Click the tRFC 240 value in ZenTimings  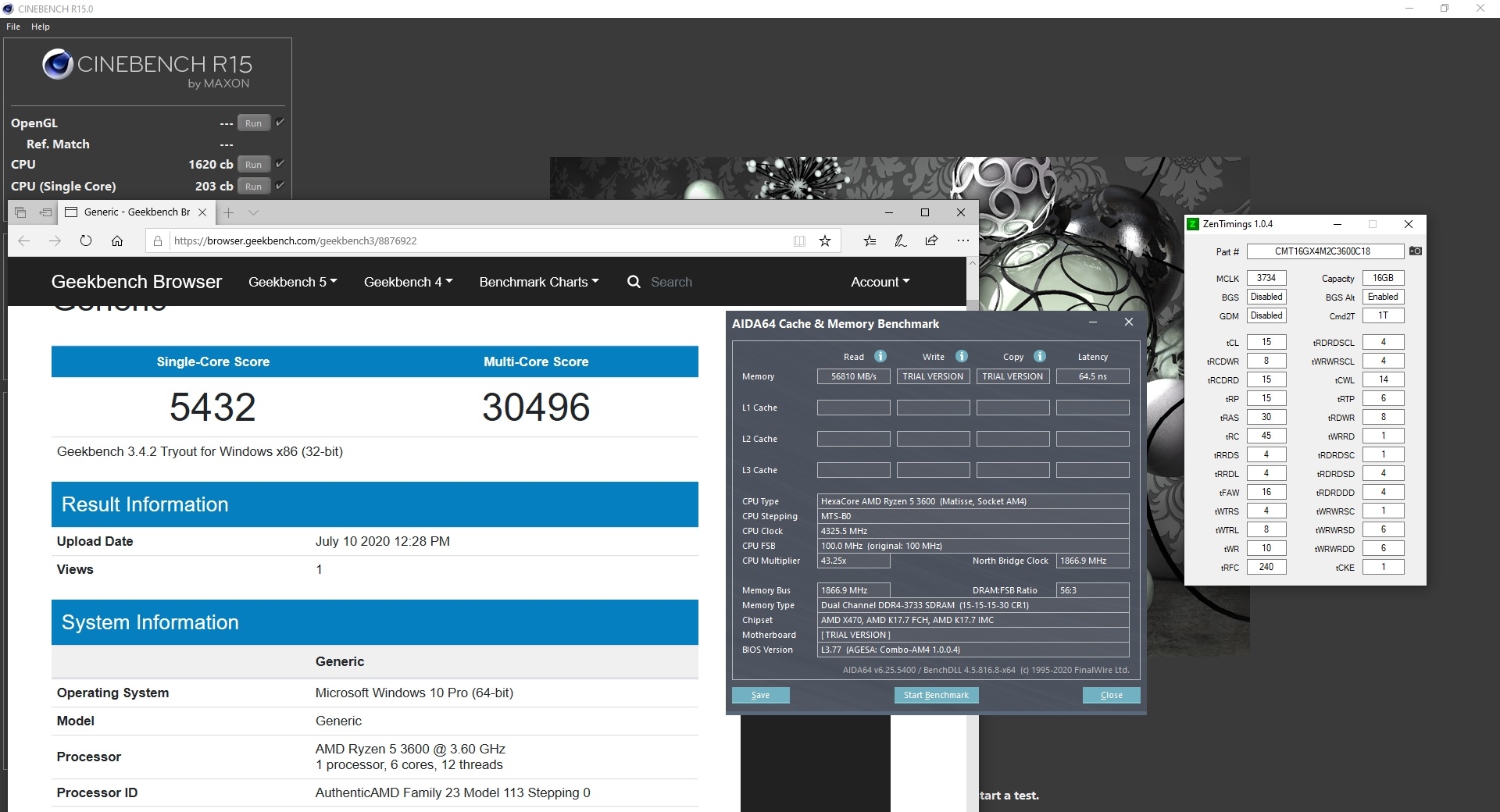pos(1266,567)
